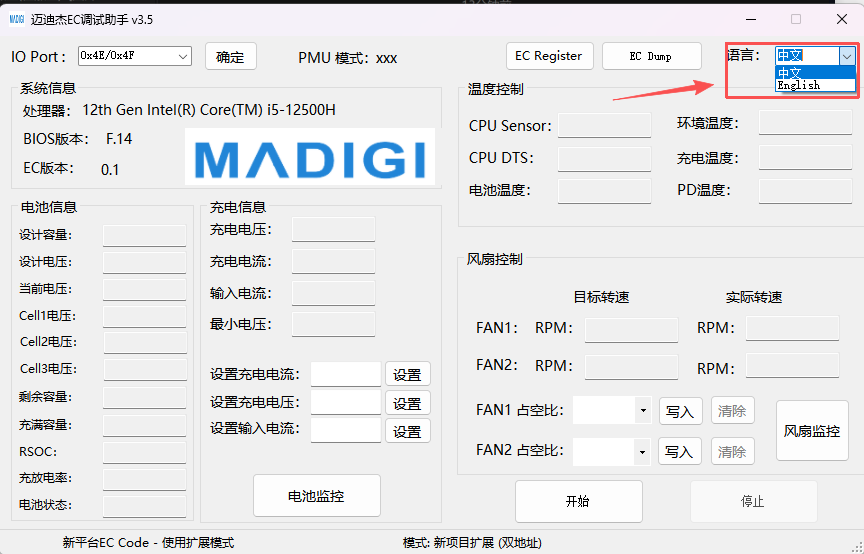The width and height of the screenshot is (864, 554).
Task: Click FAN2 实际转速 RPM field
Action: (x=792, y=365)
